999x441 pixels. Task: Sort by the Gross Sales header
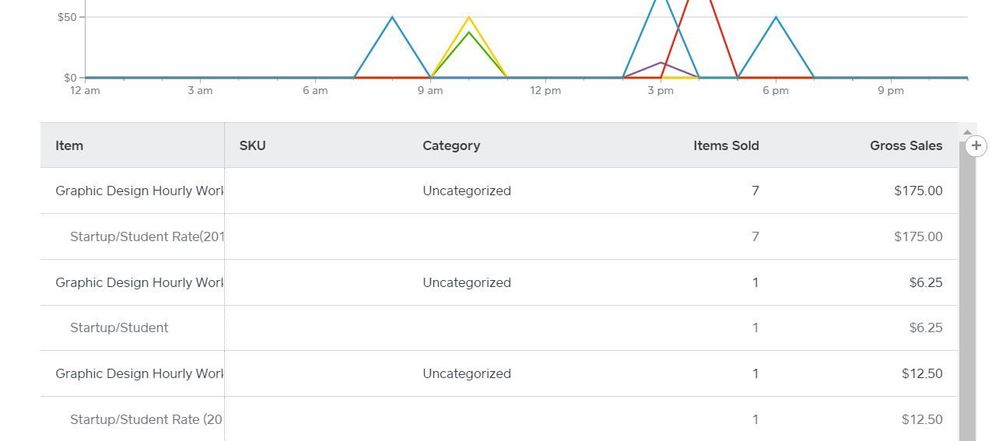click(x=906, y=146)
